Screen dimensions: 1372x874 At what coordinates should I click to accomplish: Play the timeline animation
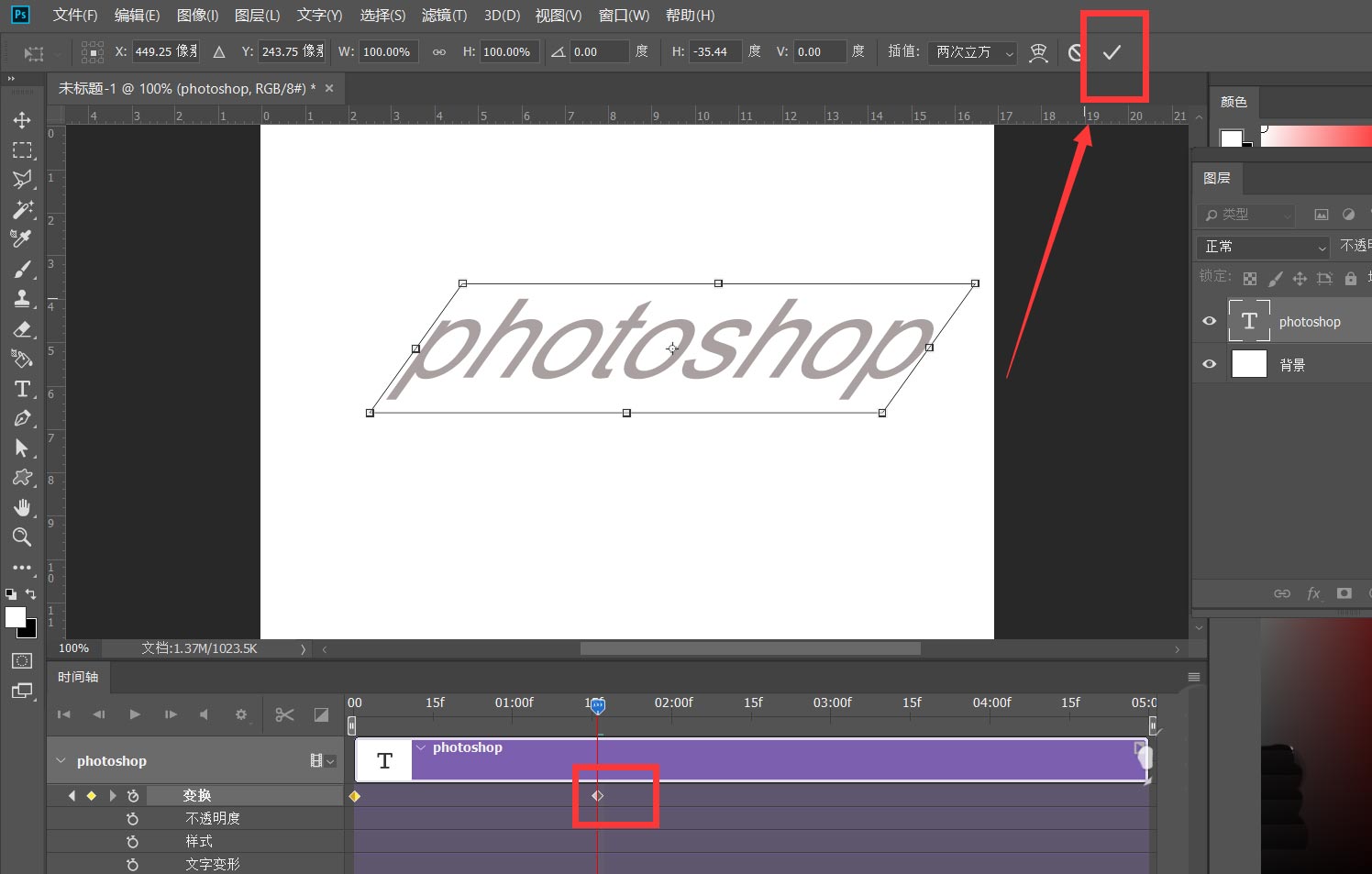[135, 714]
